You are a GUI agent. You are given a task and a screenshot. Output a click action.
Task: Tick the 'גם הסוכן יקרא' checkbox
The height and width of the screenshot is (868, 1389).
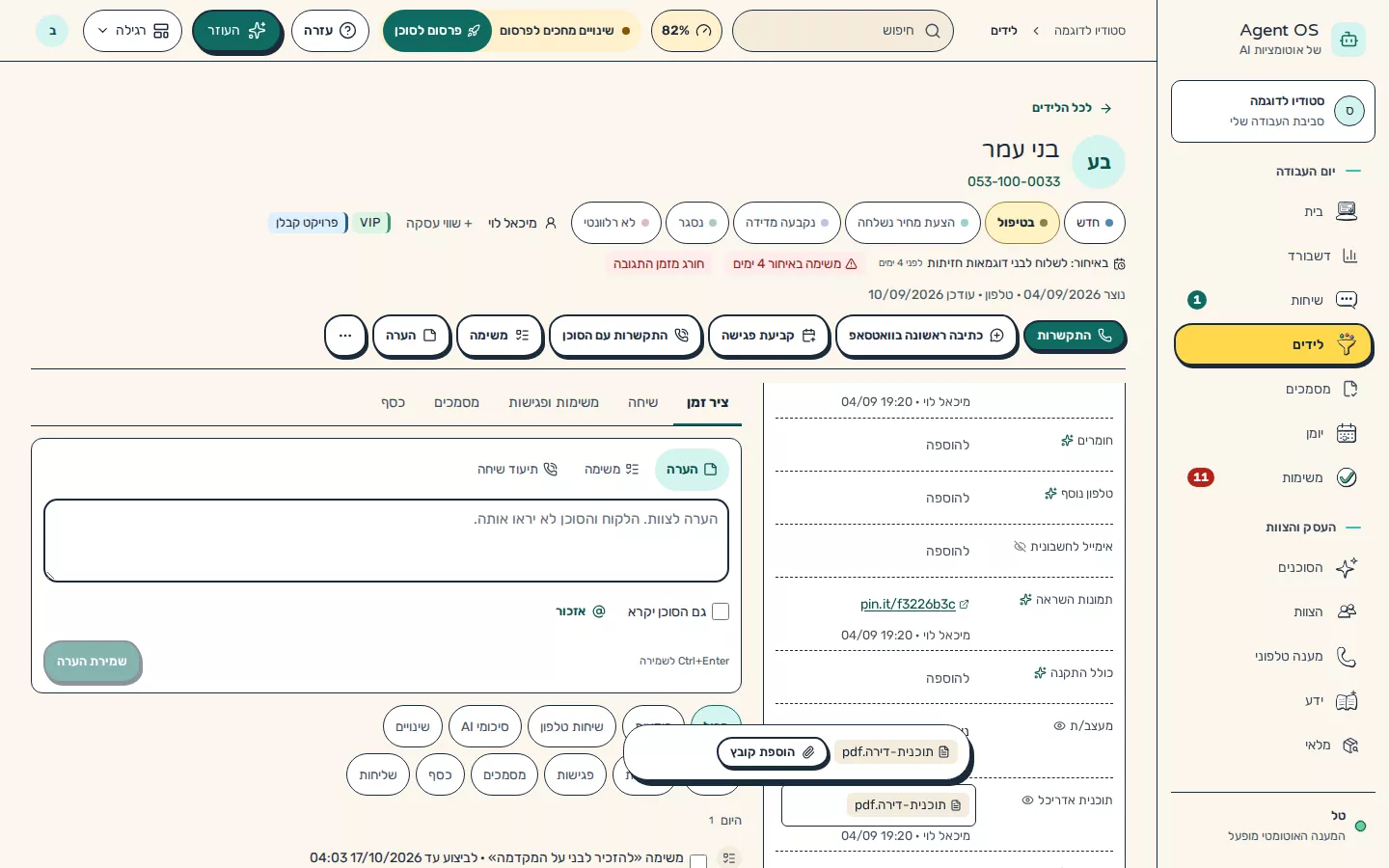click(x=721, y=611)
